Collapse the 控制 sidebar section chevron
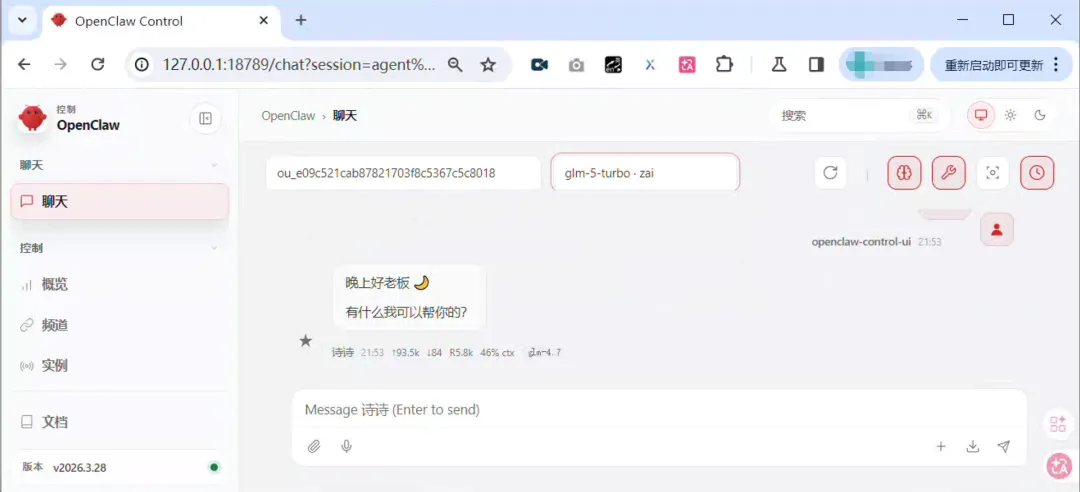Image resolution: width=1080 pixels, height=492 pixels. [x=214, y=248]
